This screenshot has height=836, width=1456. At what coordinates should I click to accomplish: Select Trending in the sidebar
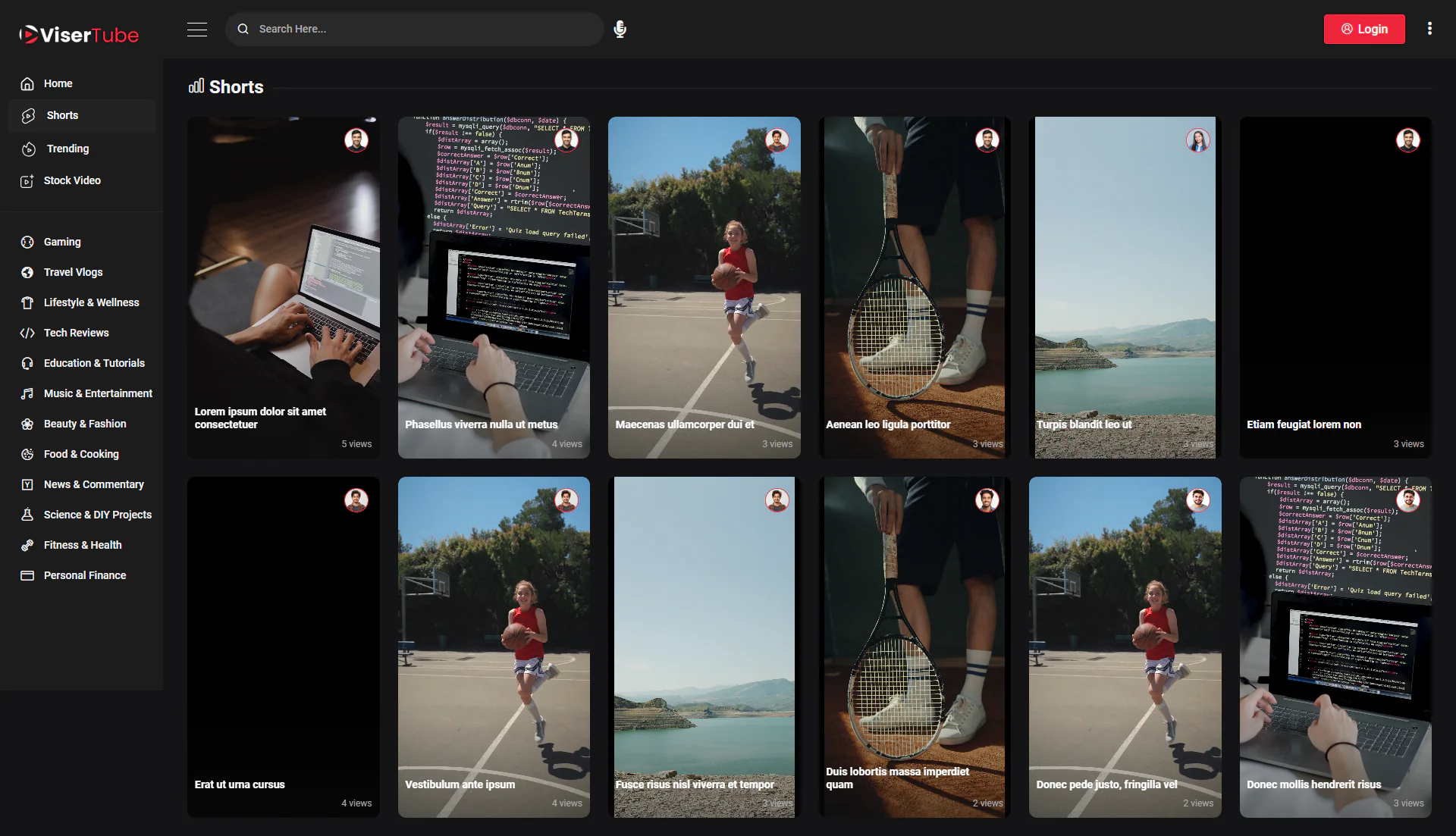click(67, 149)
